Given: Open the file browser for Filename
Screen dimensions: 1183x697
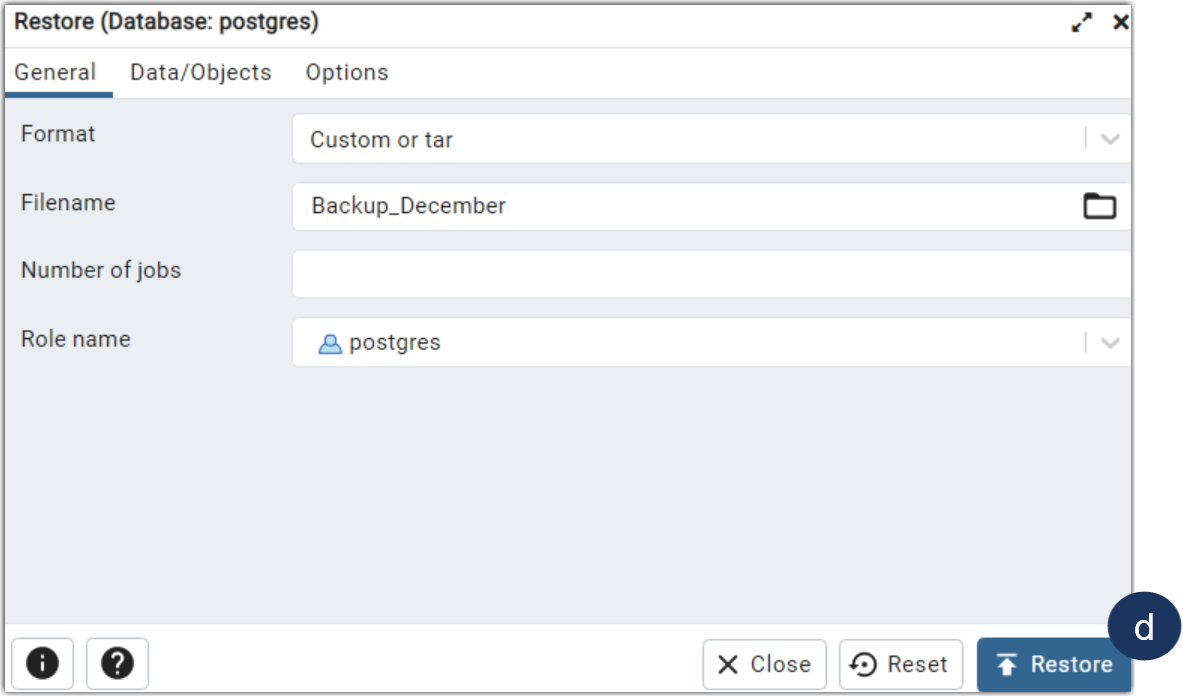Looking at the screenshot, I should pos(1100,206).
